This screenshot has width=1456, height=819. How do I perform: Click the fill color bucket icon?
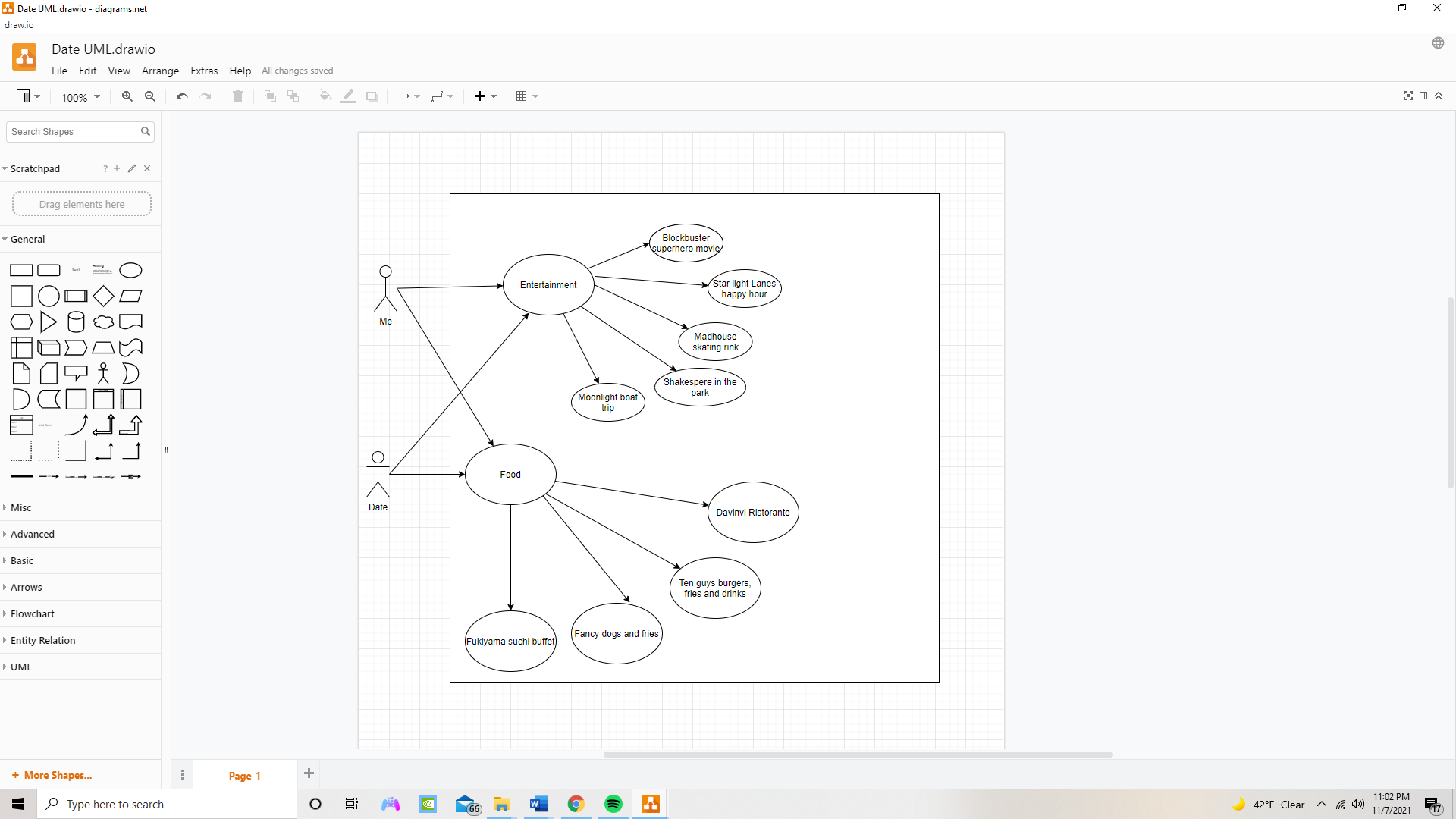(x=325, y=96)
